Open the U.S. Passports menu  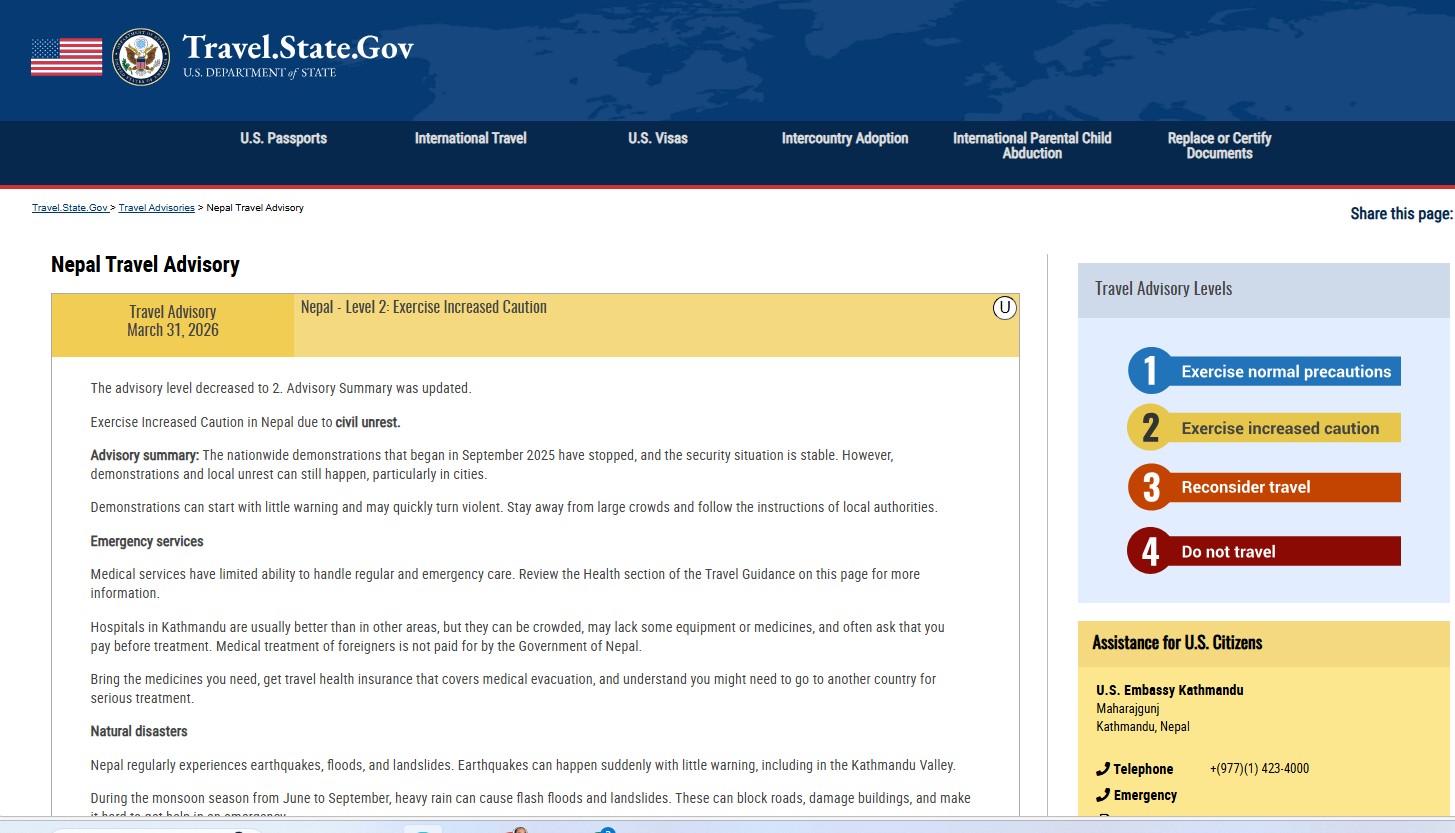coord(283,139)
